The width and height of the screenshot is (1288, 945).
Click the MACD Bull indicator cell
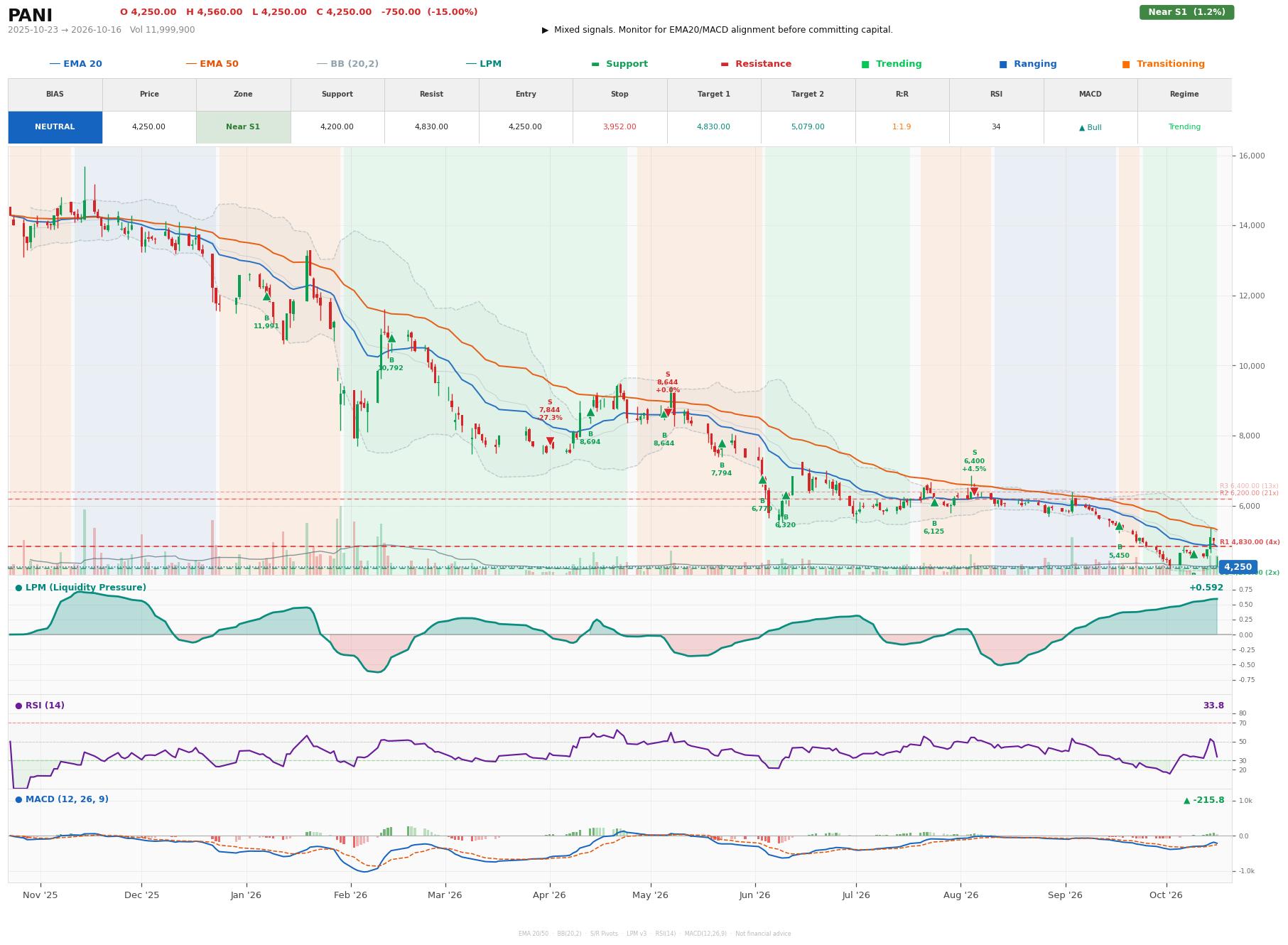point(1090,127)
